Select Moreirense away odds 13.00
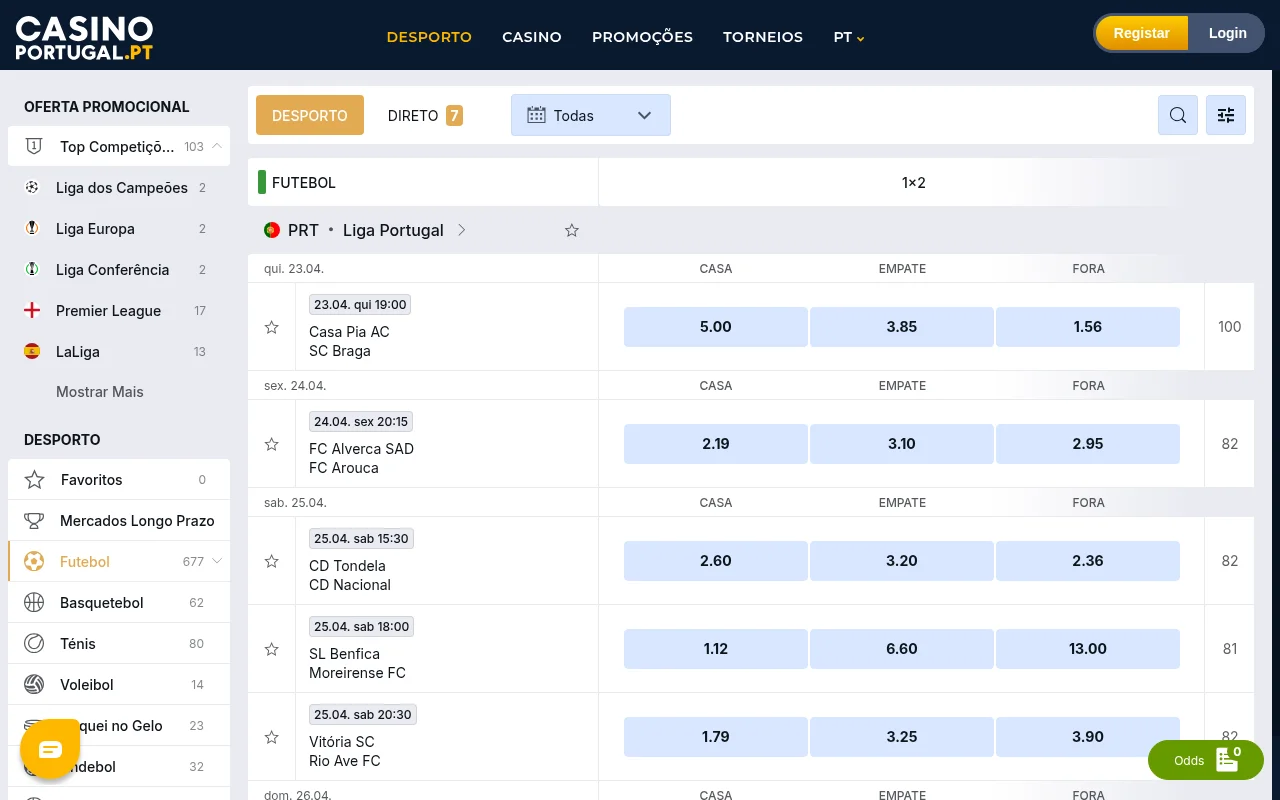This screenshot has width=1280, height=800. click(1088, 649)
